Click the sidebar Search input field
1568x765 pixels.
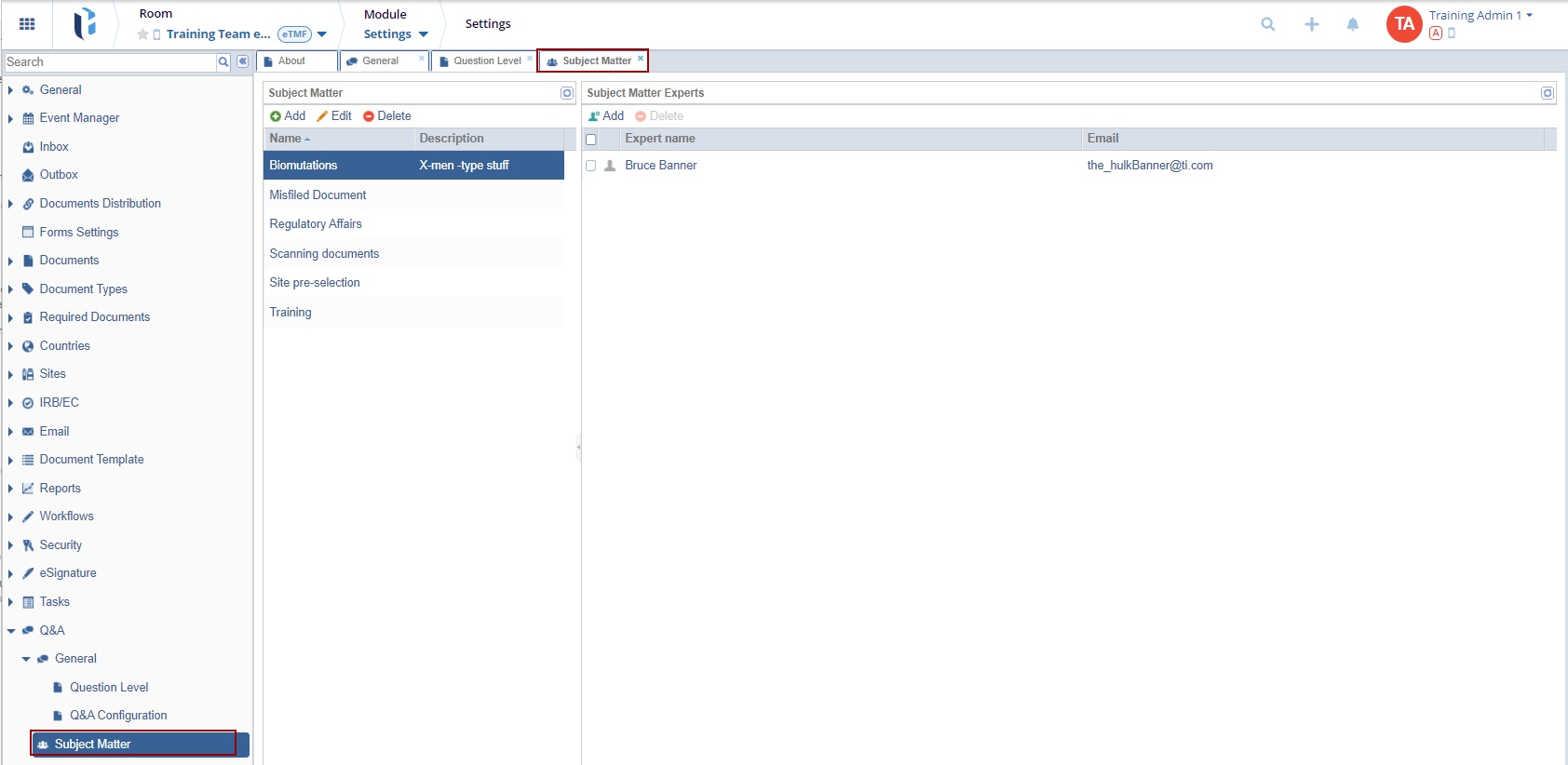pos(110,62)
